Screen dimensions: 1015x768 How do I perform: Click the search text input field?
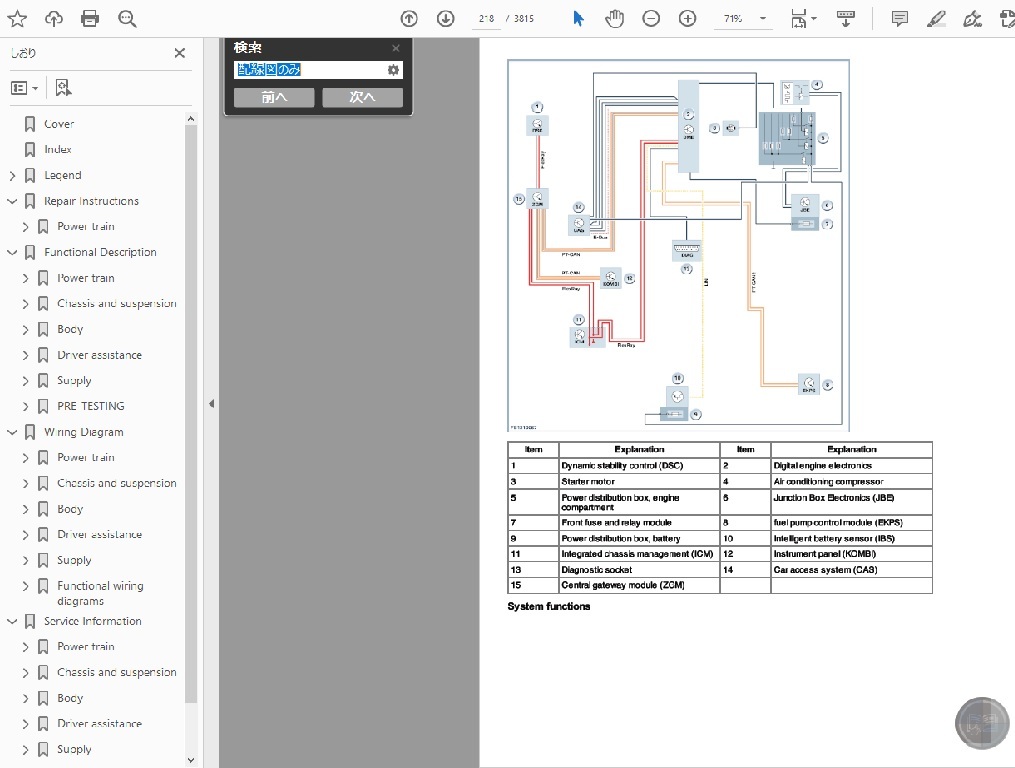point(310,70)
